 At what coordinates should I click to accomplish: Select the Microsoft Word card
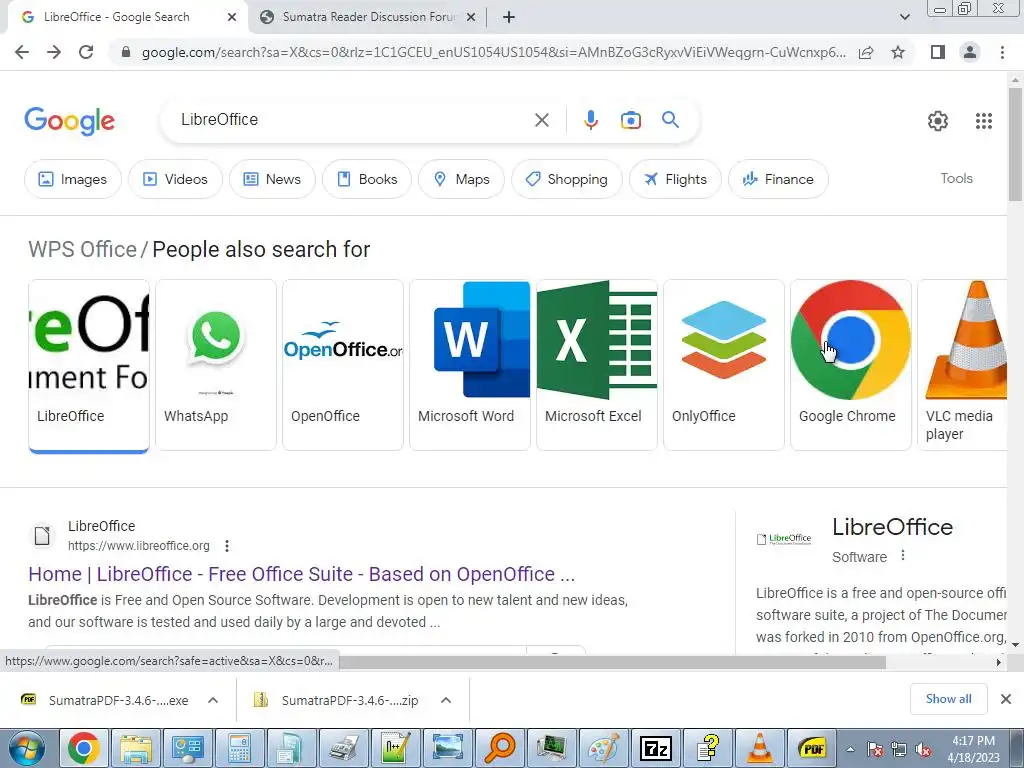coord(470,365)
